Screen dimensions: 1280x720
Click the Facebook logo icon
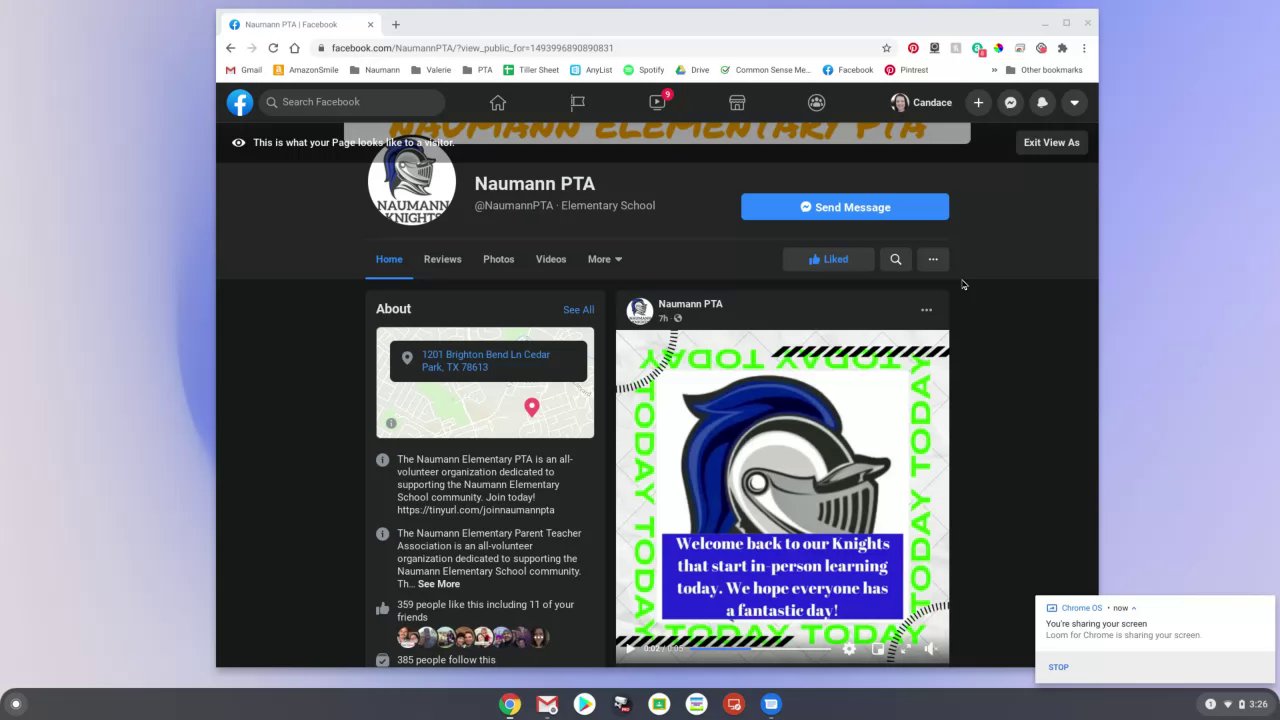239,102
